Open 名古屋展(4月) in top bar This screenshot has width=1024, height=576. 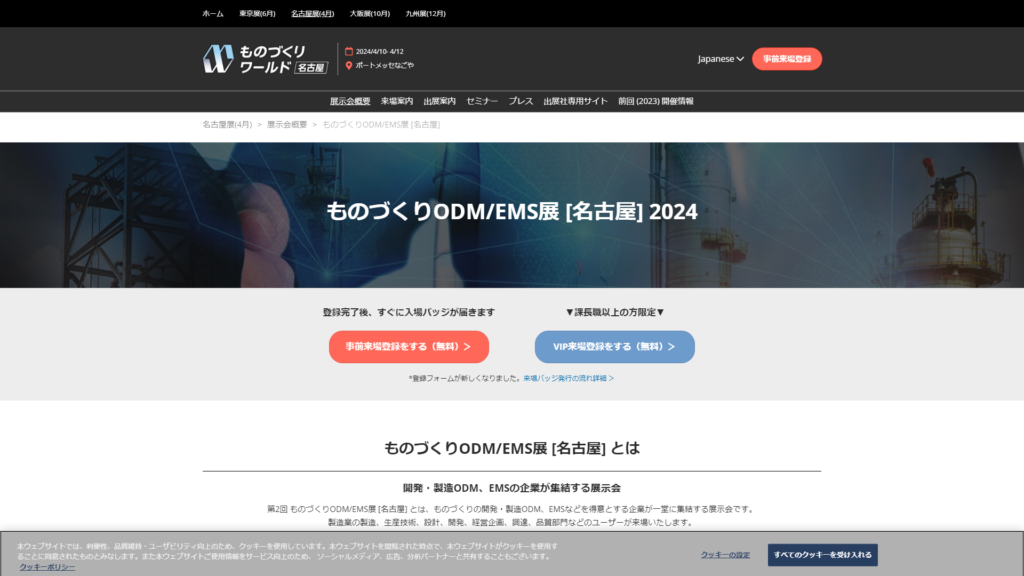pyautogui.click(x=312, y=14)
